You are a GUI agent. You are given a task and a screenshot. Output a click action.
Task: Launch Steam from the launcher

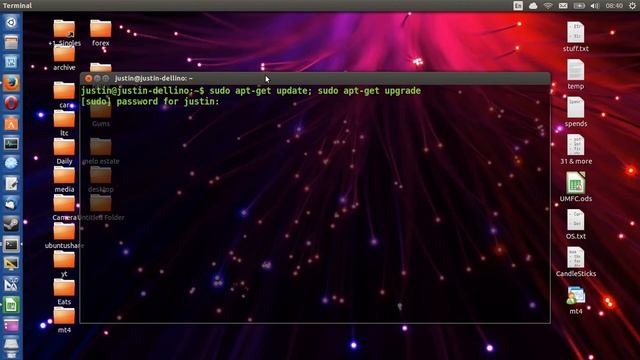coord(11,224)
